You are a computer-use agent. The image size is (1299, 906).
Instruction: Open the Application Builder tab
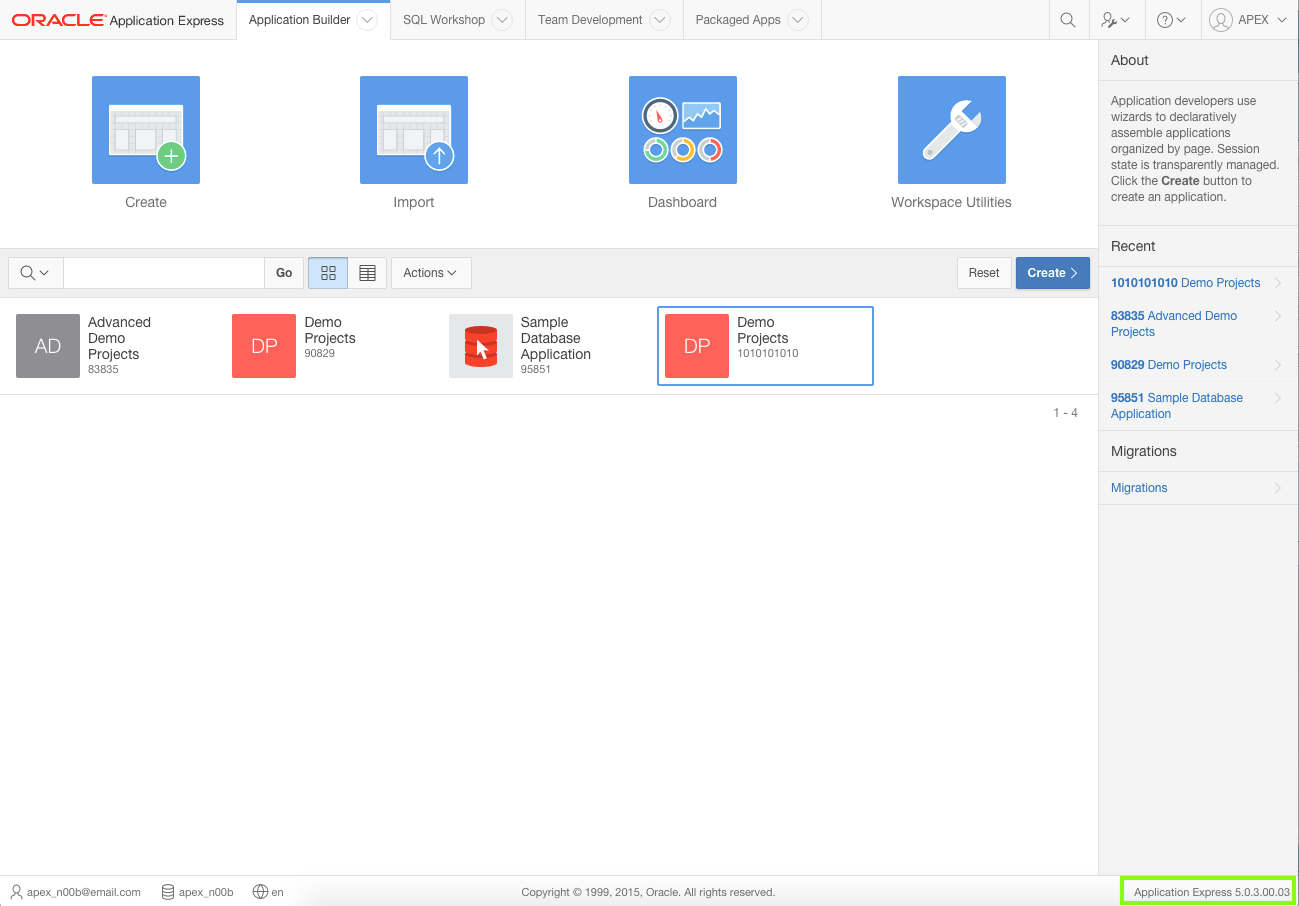(299, 20)
